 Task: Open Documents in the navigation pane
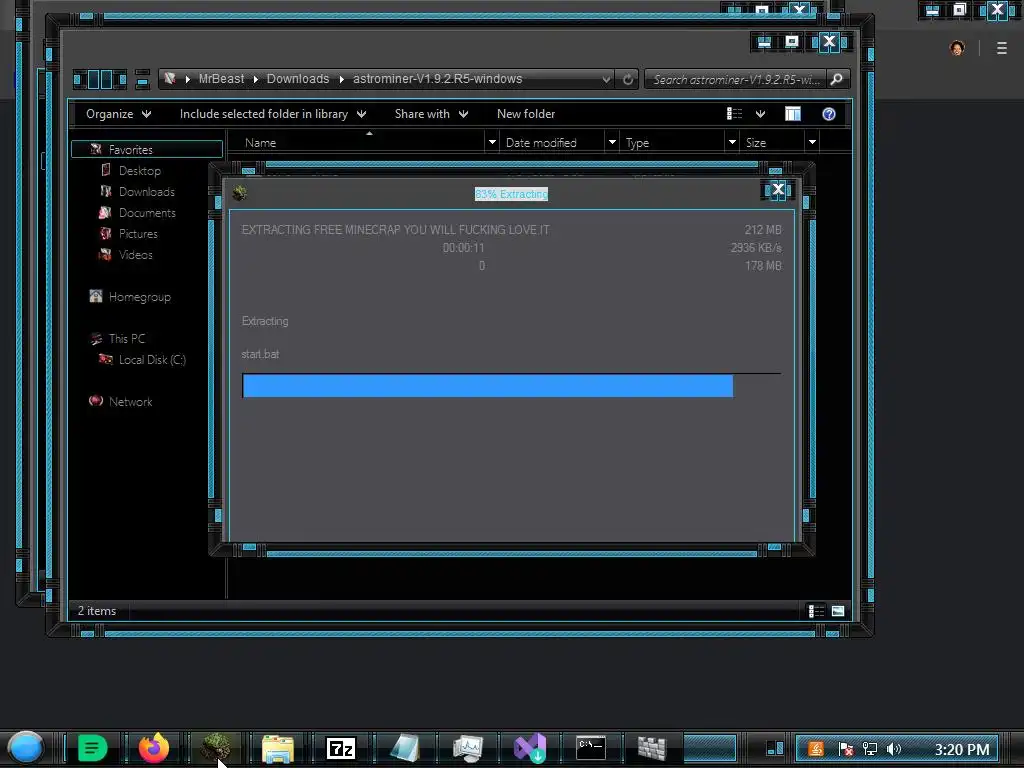pos(147,213)
